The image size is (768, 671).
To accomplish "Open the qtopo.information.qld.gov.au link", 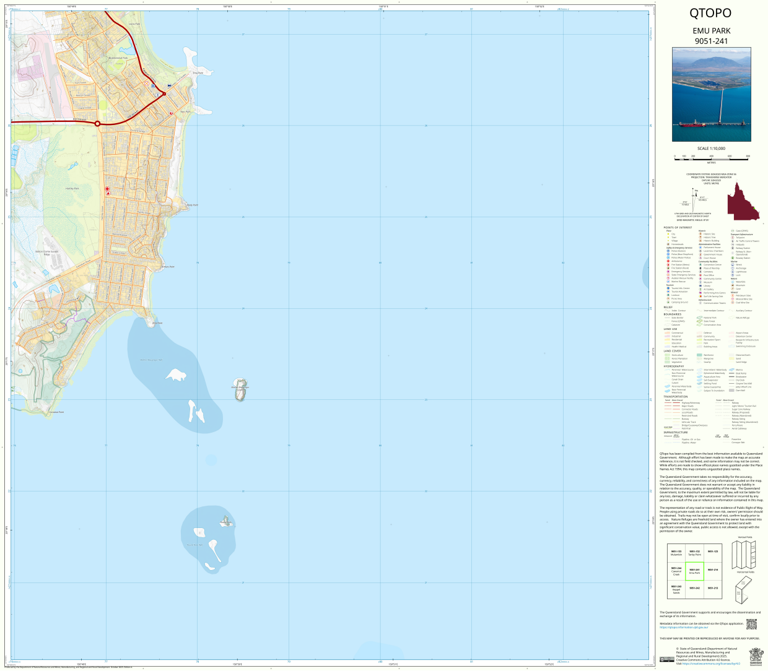I will click(x=684, y=627).
